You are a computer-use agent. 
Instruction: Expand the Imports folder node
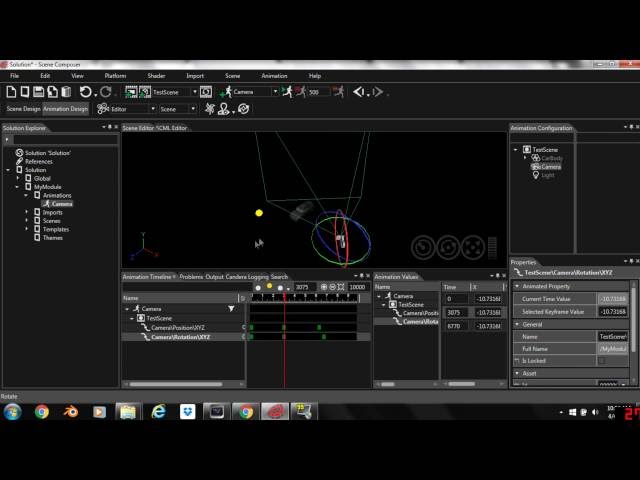pos(27,212)
